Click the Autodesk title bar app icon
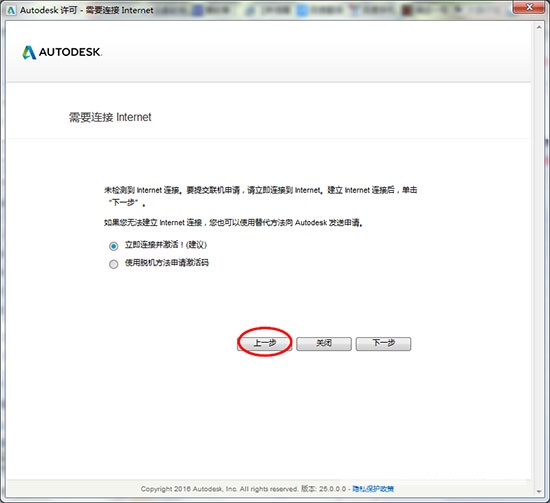Screen dimensions: 550x503 (11, 10)
